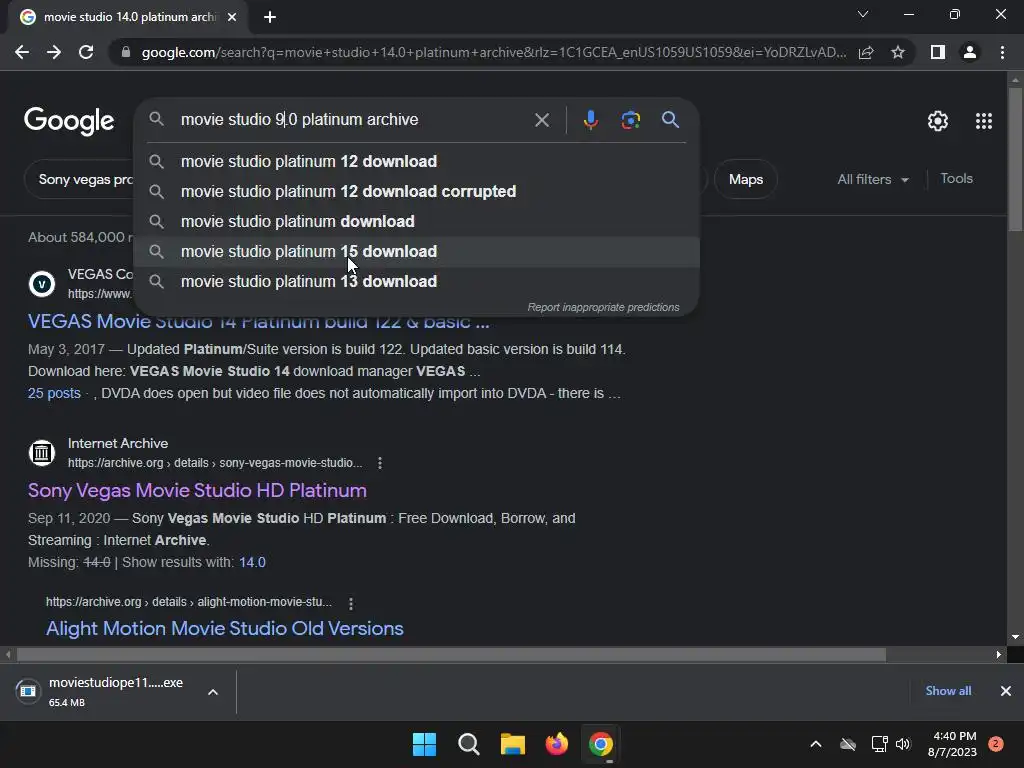Show results with '14.0' link
The image size is (1024, 768).
(x=252, y=562)
